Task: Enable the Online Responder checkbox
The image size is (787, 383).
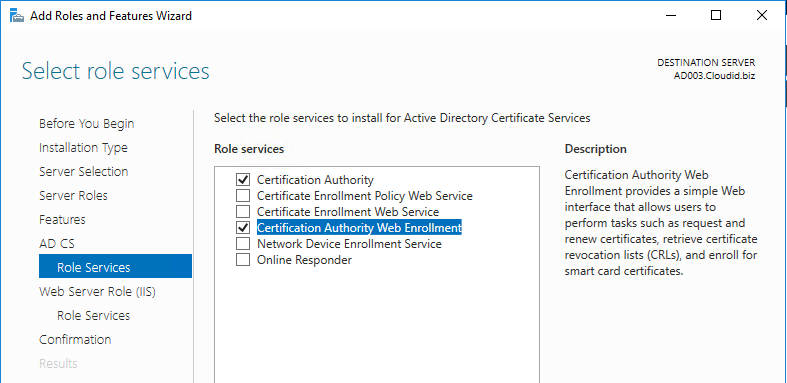Action: [243, 260]
